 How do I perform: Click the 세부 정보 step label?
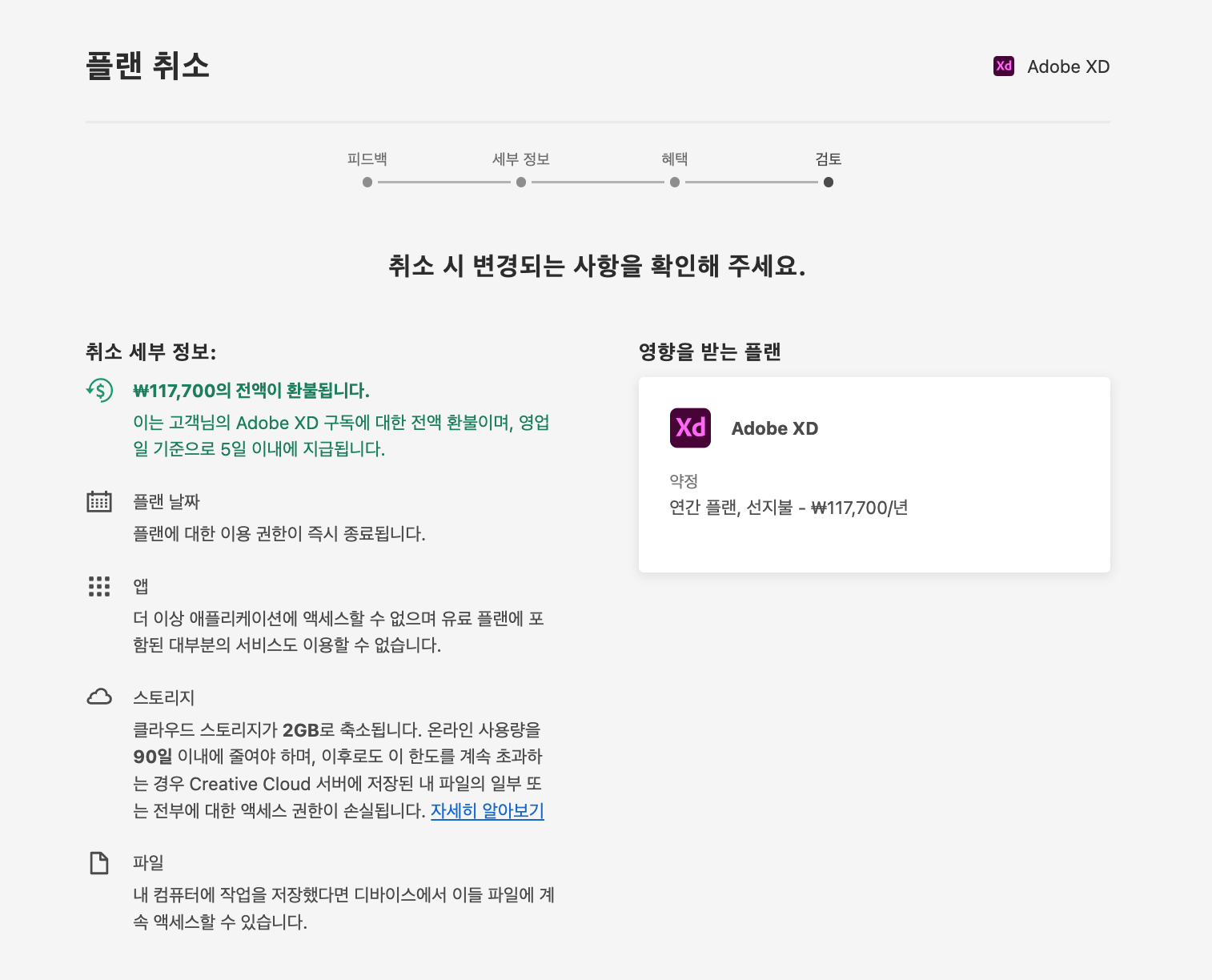(x=521, y=159)
